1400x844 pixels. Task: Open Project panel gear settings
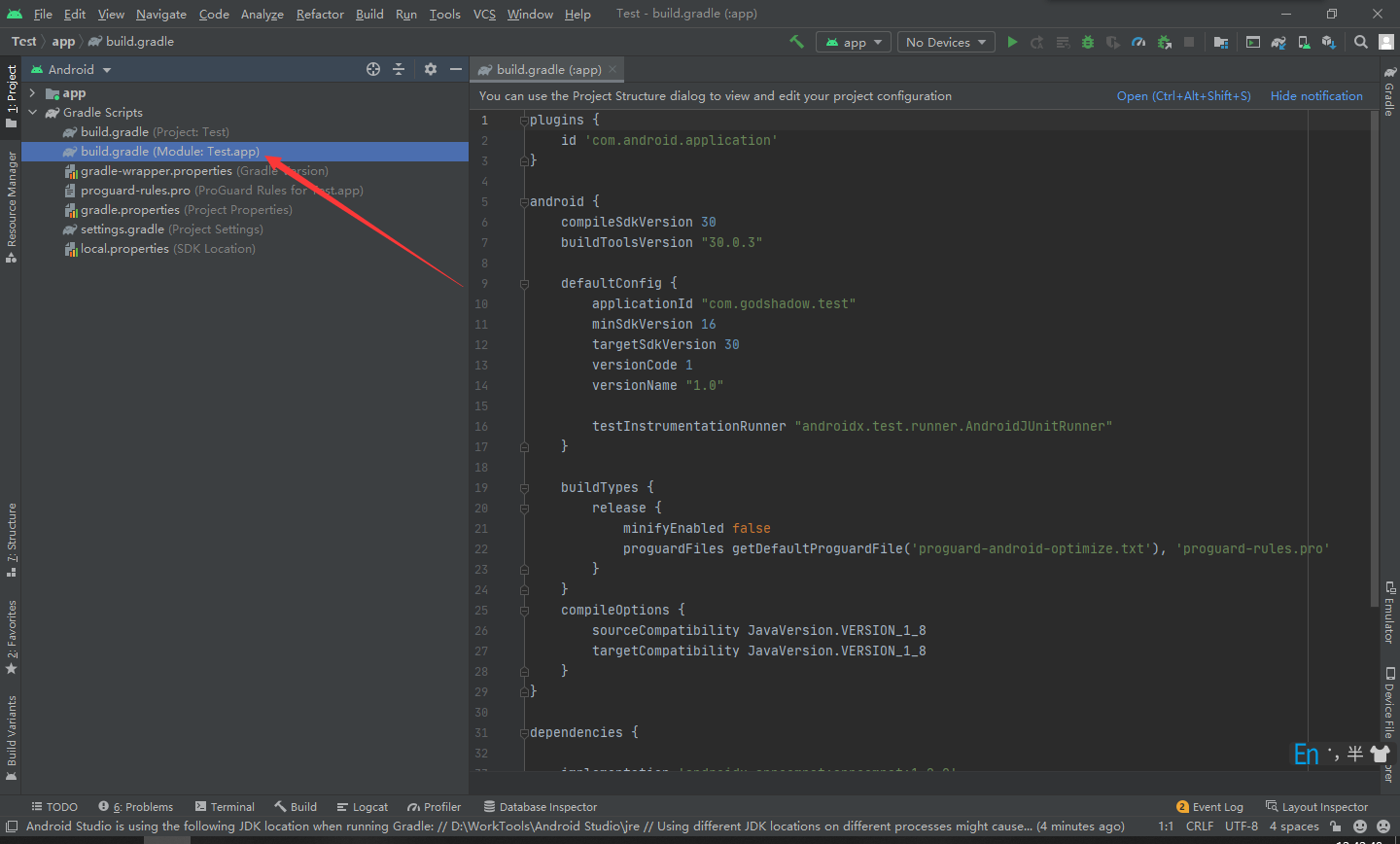pyautogui.click(x=431, y=69)
